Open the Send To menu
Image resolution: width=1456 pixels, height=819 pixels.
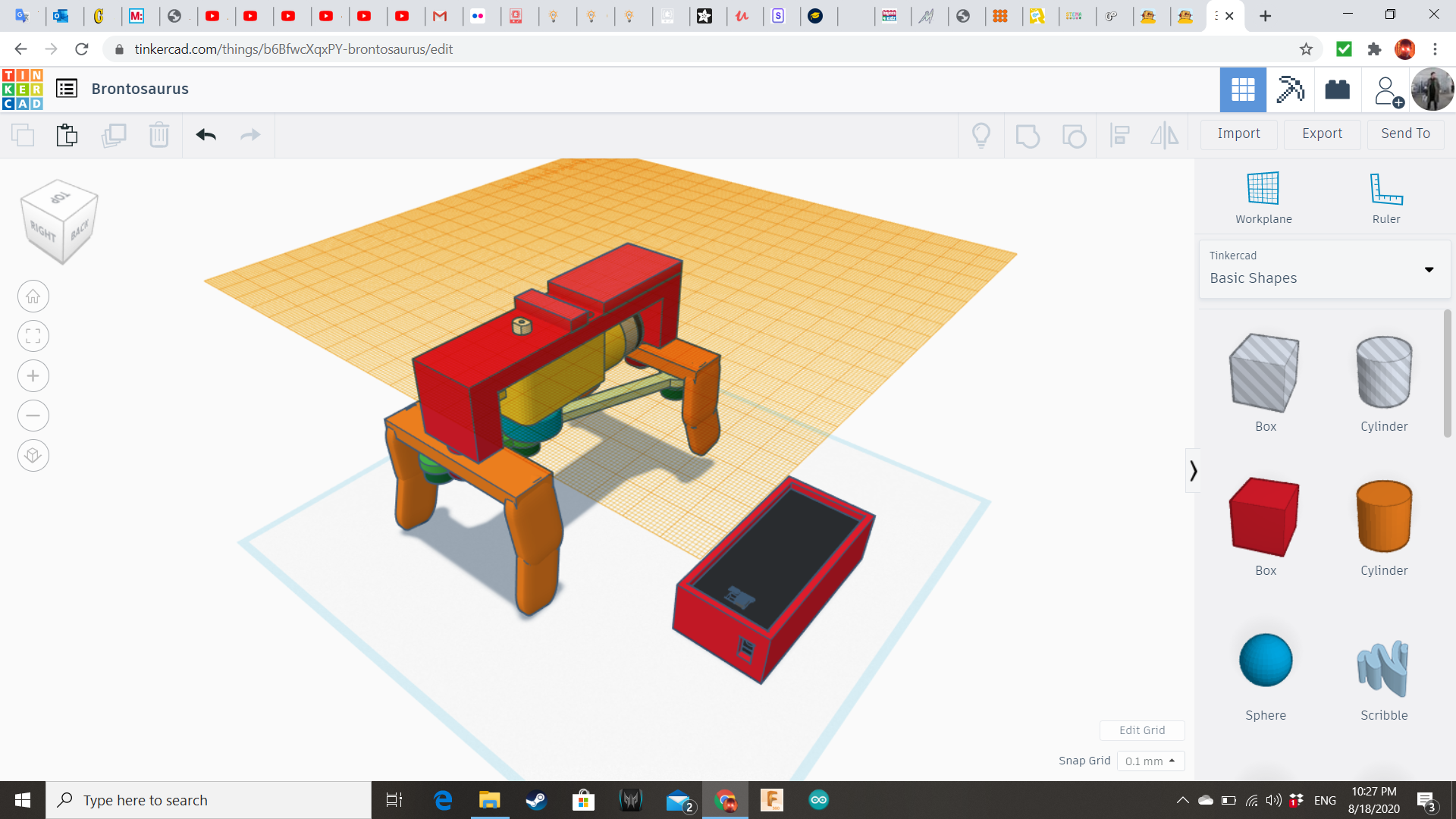tap(1405, 133)
